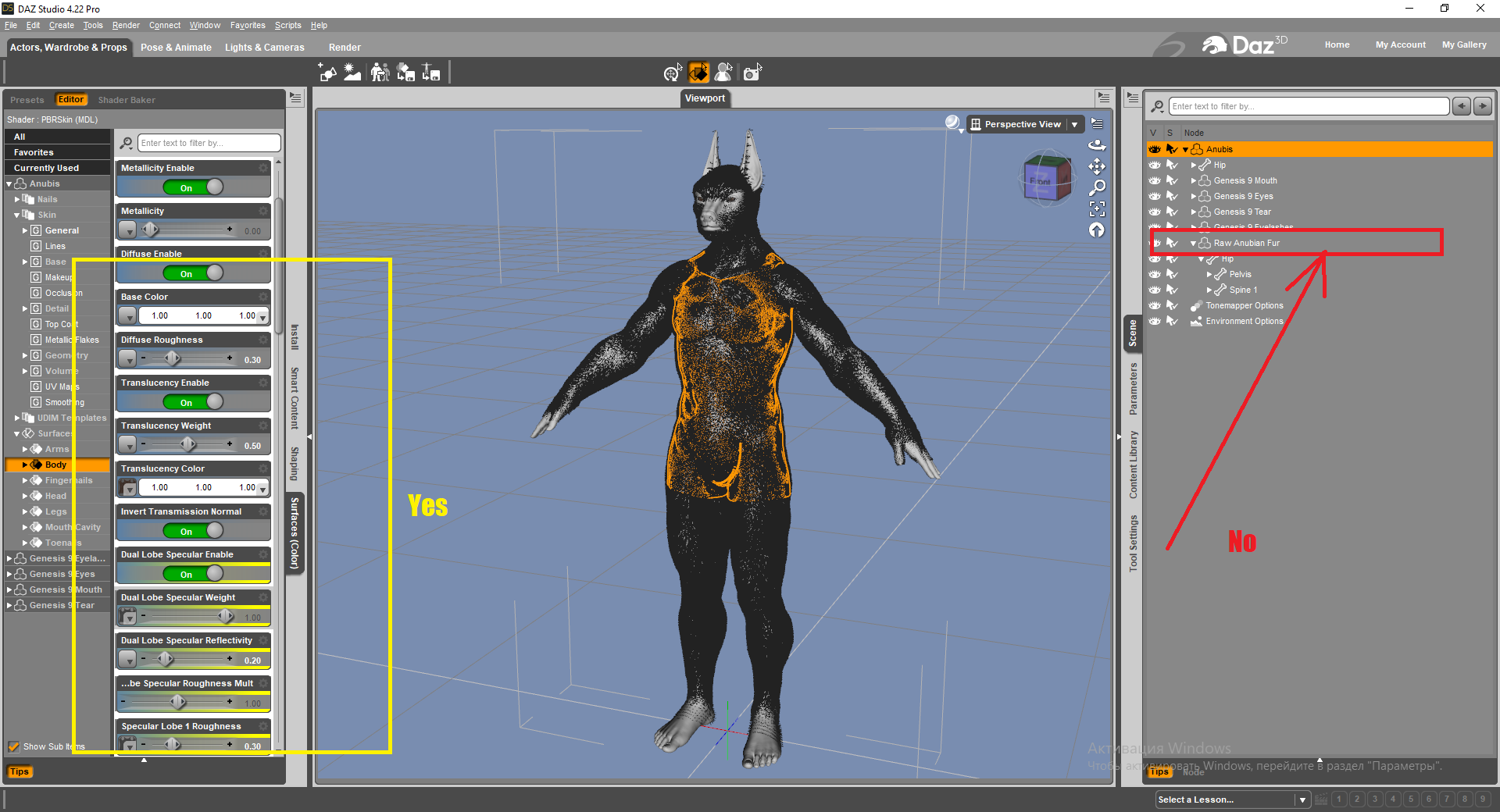This screenshot has height=812, width=1500.
Task: Click the Home link
Action: tap(1337, 45)
